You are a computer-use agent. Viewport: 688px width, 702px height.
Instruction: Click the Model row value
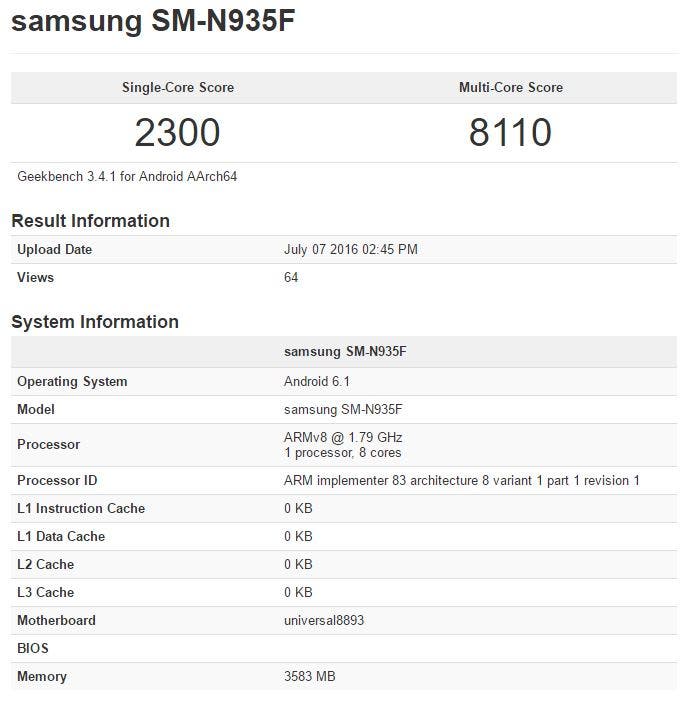coord(343,409)
